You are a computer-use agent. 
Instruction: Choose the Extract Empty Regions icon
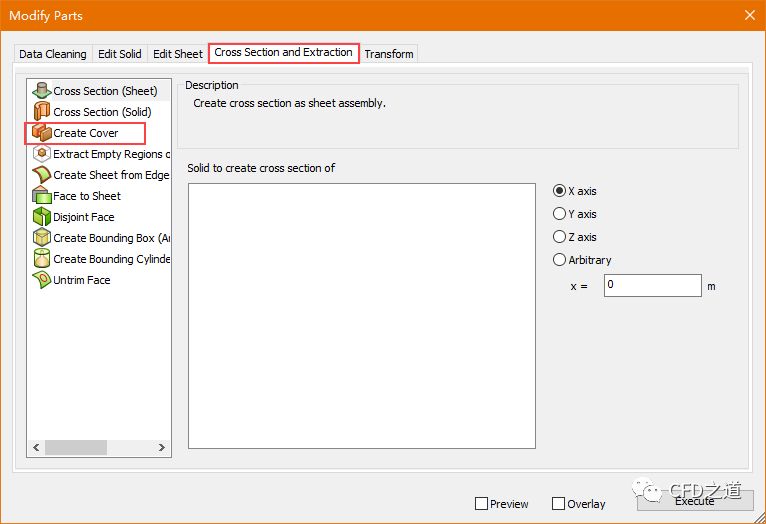pyautogui.click(x=41, y=154)
